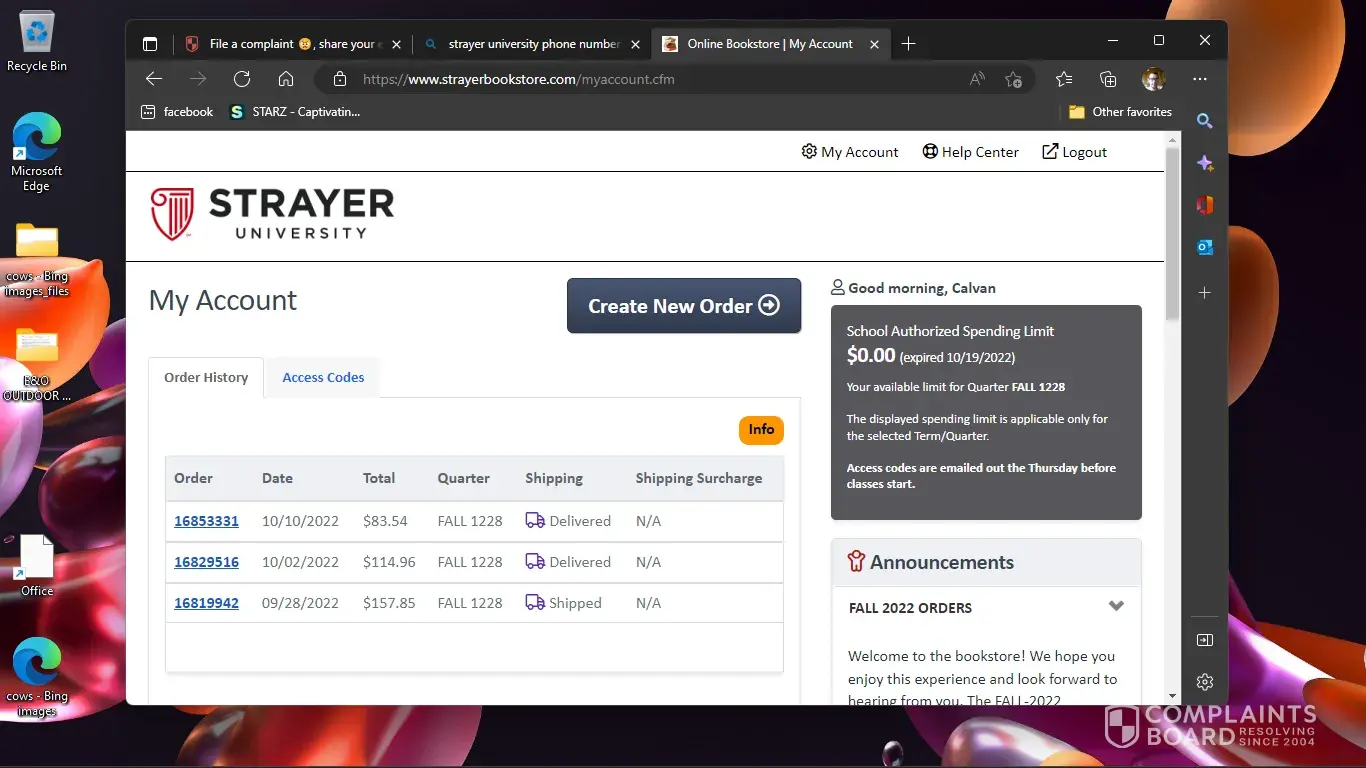Switch to Access Codes tab

pyautogui.click(x=323, y=377)
